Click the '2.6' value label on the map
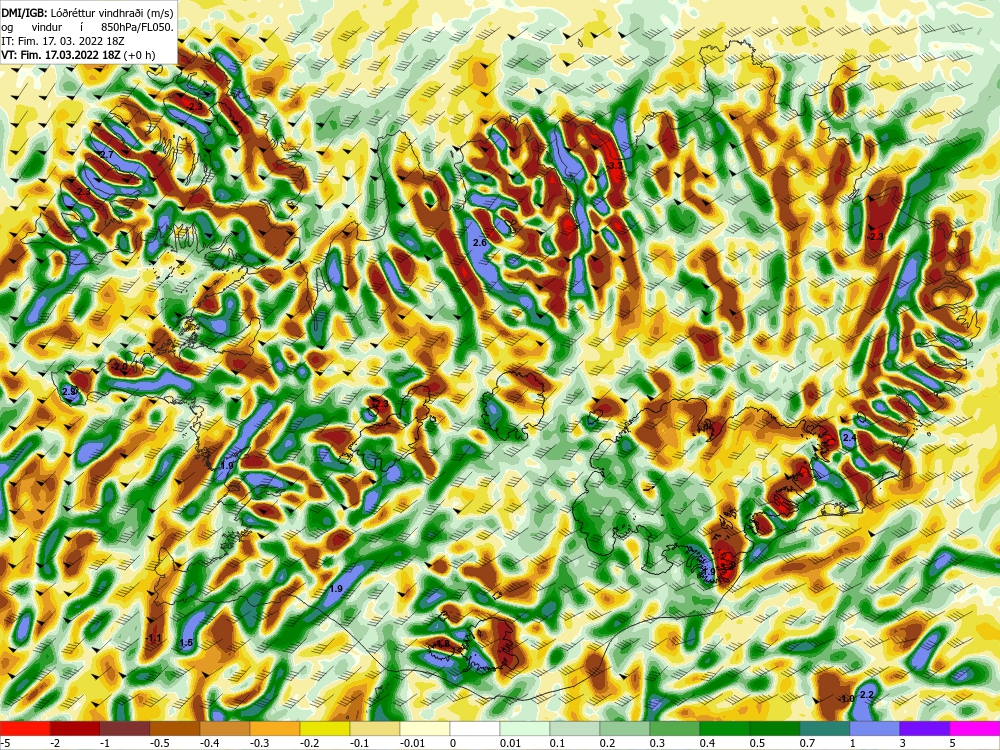 pos(480,242)
